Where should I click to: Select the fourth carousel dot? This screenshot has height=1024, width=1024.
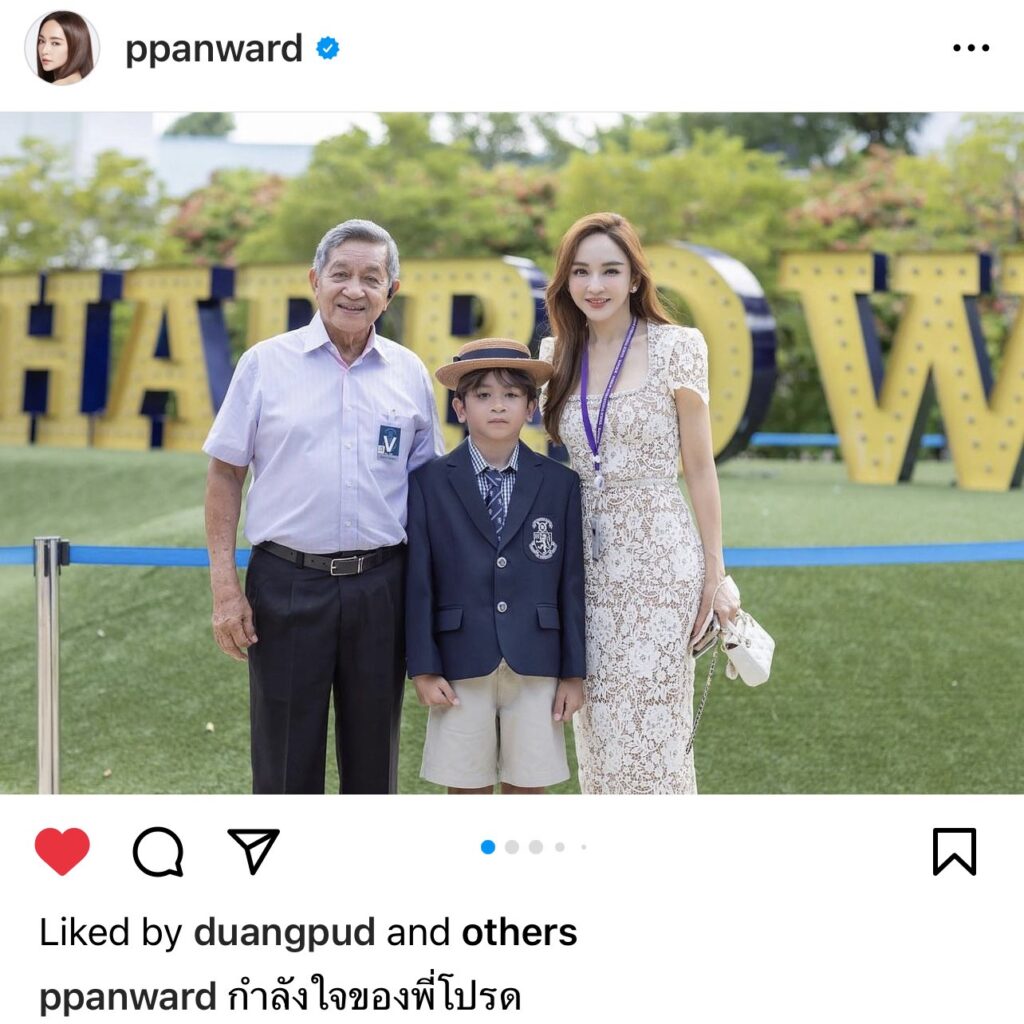(x=560, y=847)
